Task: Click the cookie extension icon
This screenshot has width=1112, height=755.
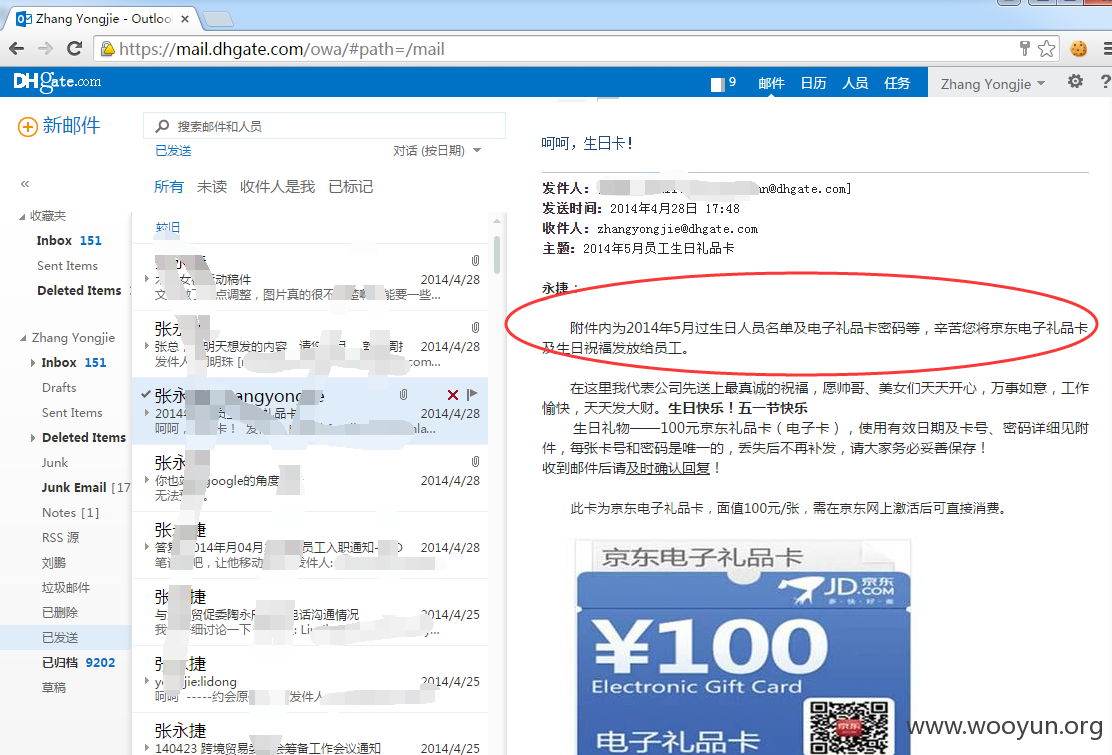Action: pos(1079,49)
